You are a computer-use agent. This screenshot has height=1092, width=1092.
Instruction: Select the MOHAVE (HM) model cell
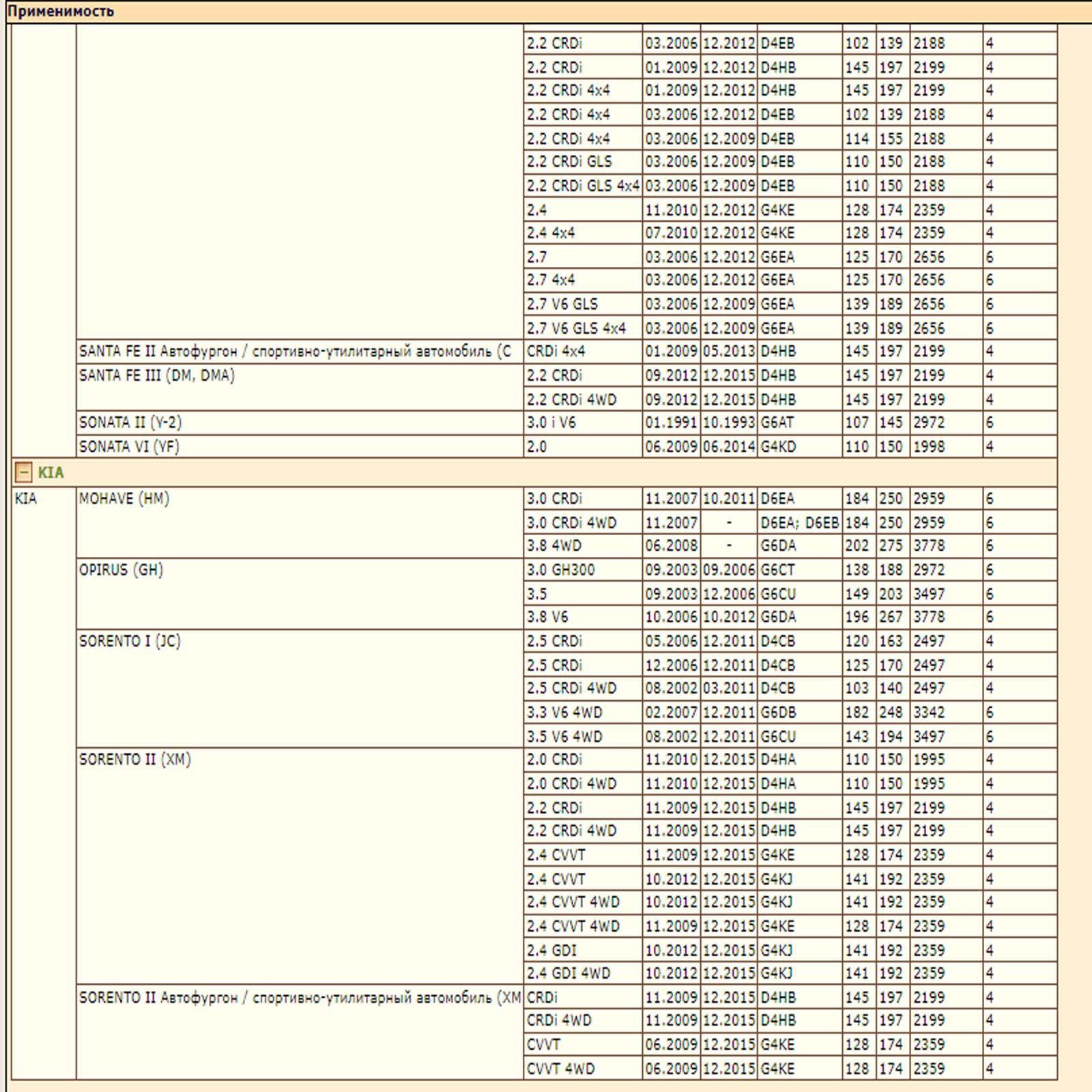124,499
